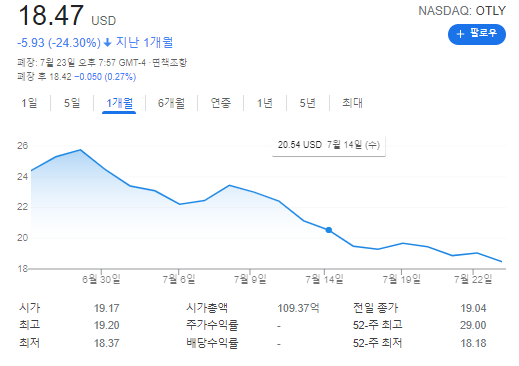Switch chart to 5년 range

[307, 103]
